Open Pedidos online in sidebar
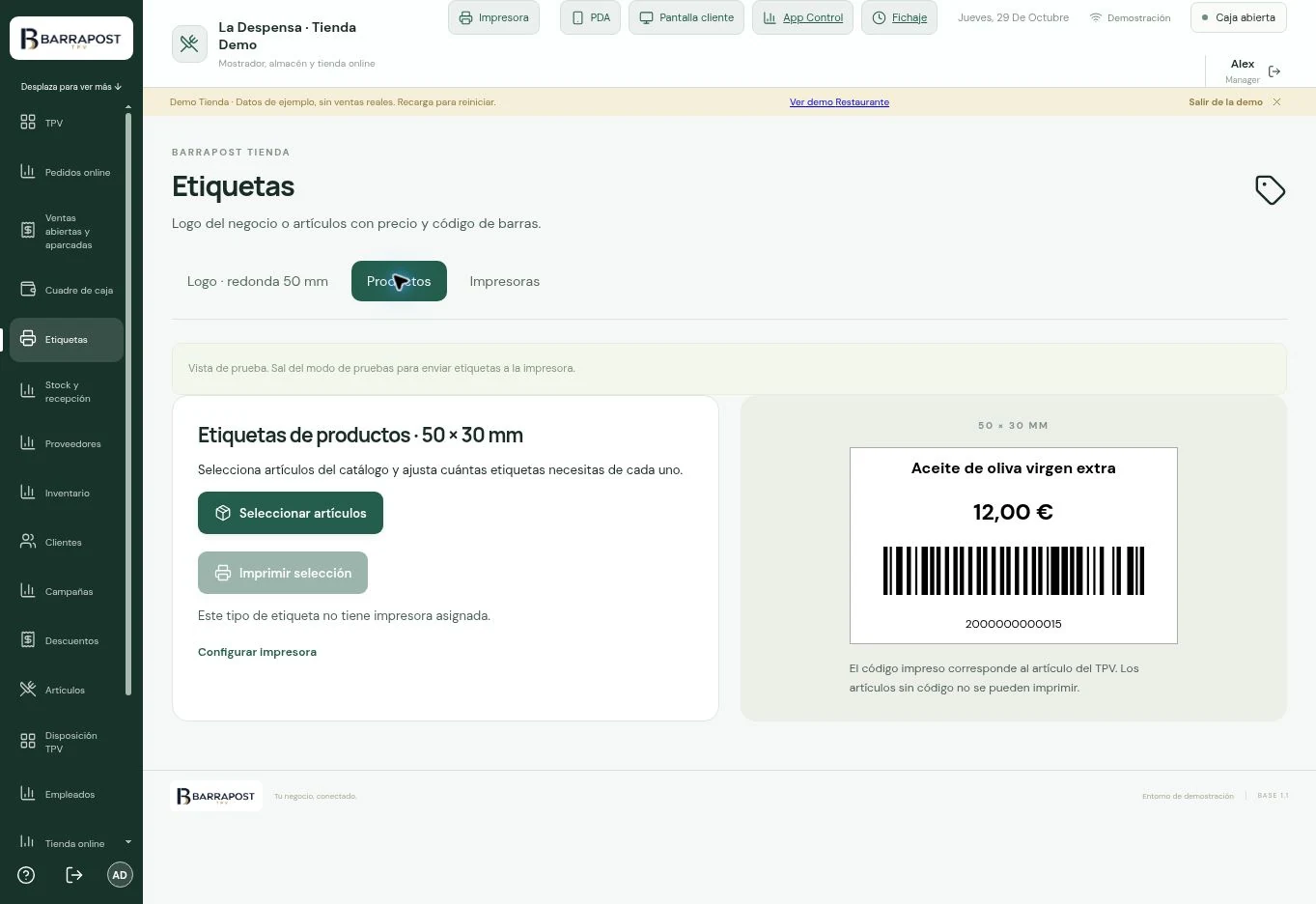This screenshot has width=1316, height=904. [66, 172]
